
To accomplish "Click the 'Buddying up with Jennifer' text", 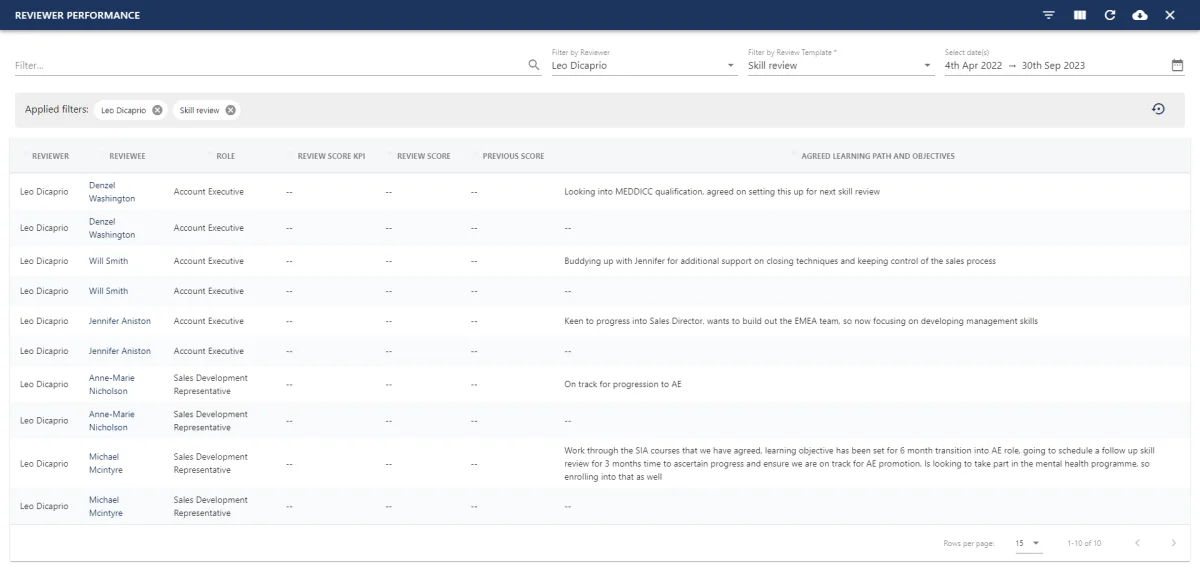I will [780, 261].
